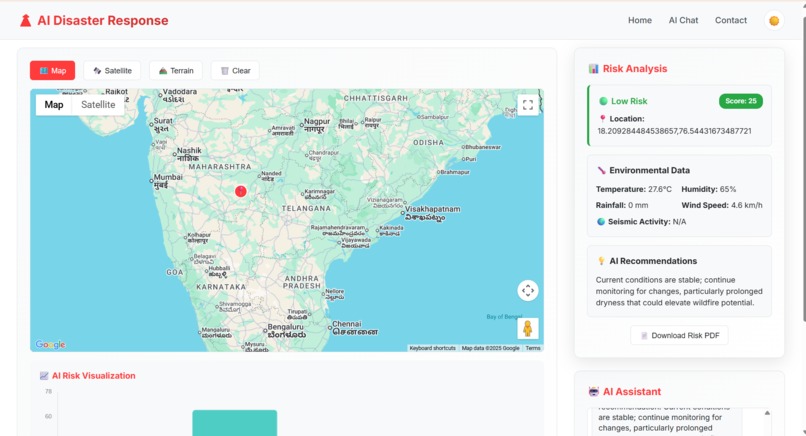806x436 pixels.
Task: Click the AI Assistant robot icon
Action: point(594,391)
